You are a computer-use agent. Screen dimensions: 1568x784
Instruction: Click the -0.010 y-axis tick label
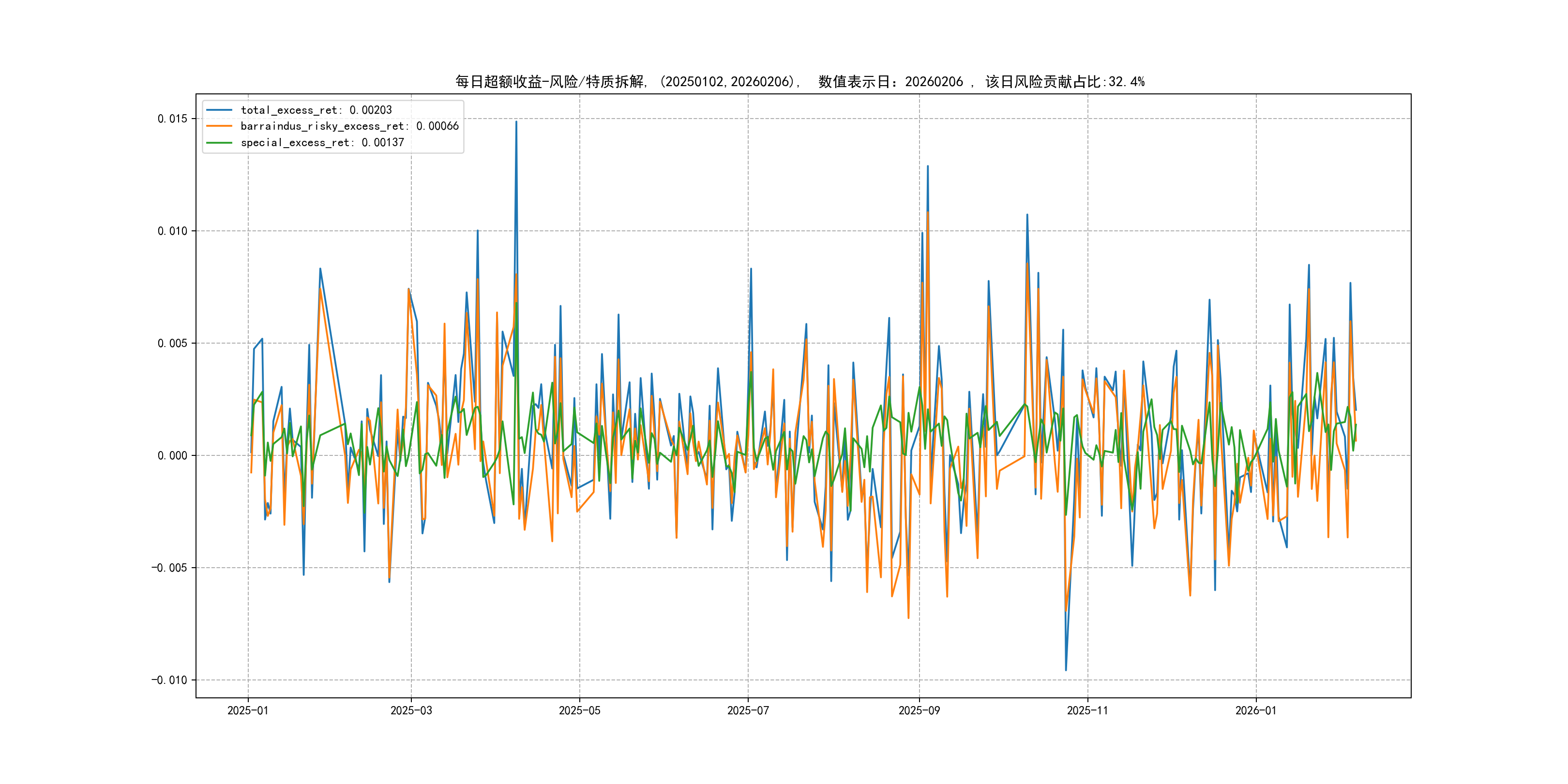pos(169,680)
